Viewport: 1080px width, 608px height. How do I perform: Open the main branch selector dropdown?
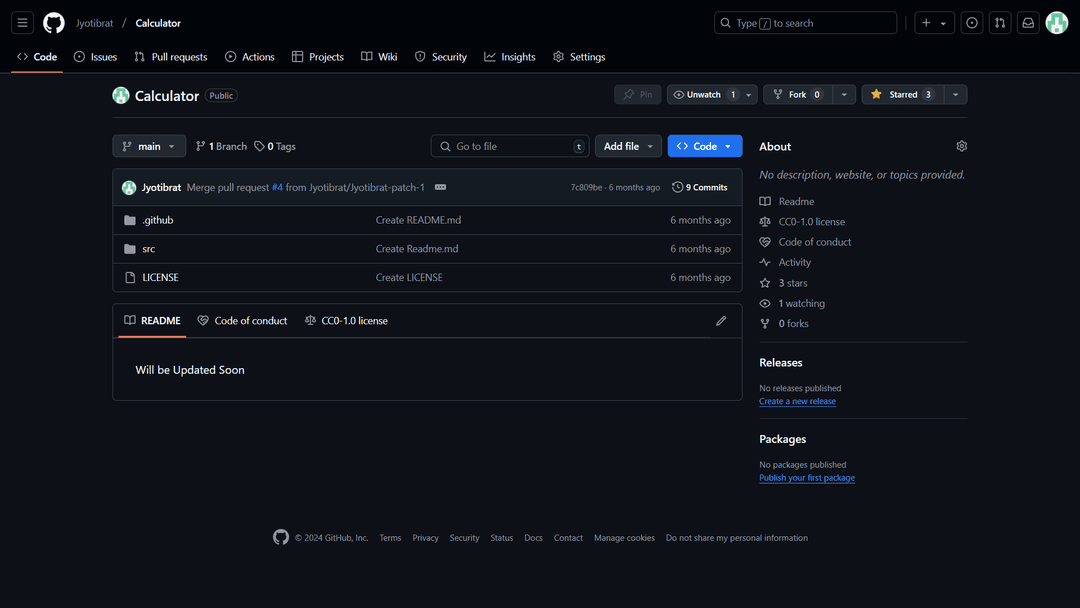149,146
